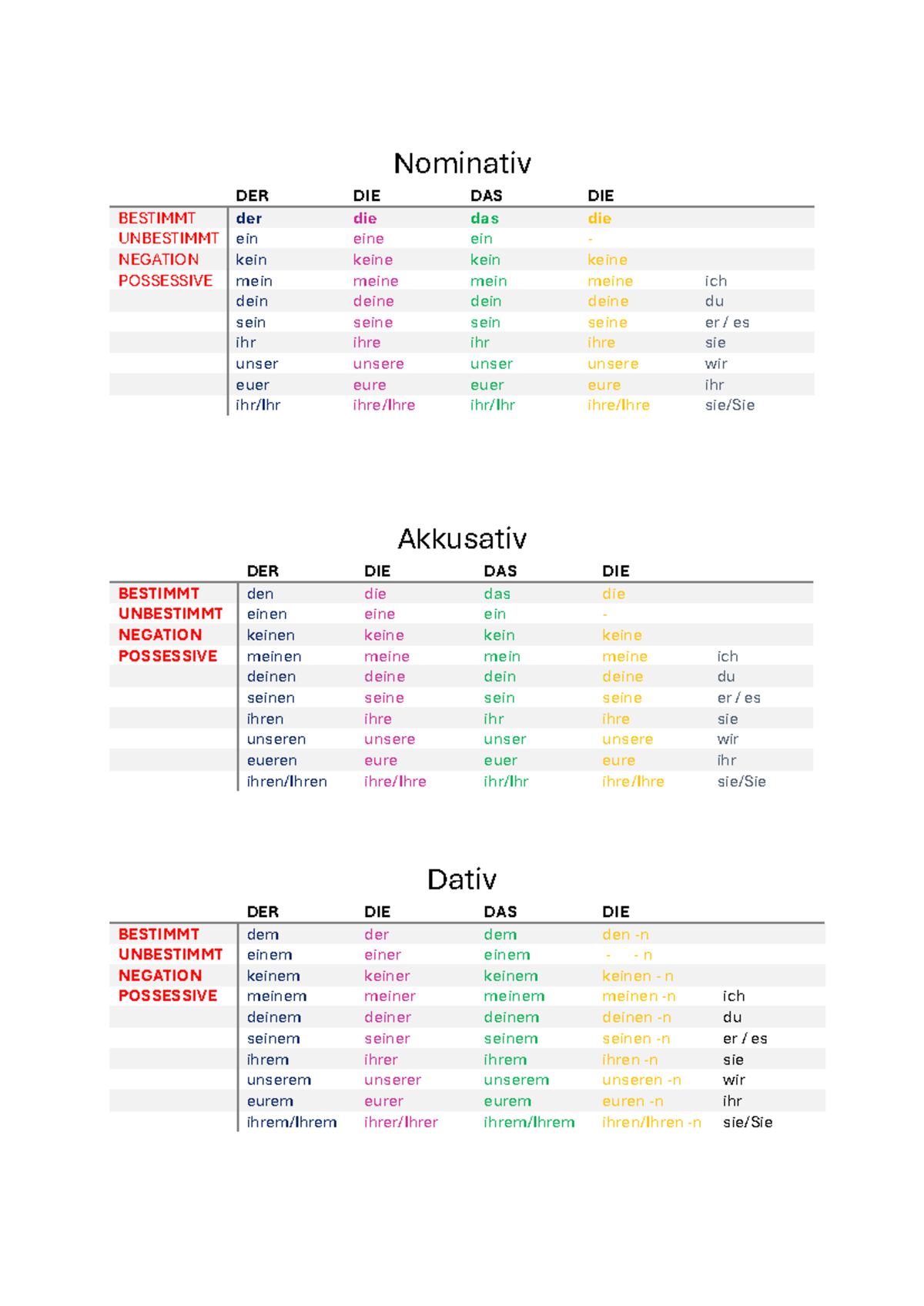
Task: Click UNBESTIMMT label in Dativ table
Action: (170, 954)
